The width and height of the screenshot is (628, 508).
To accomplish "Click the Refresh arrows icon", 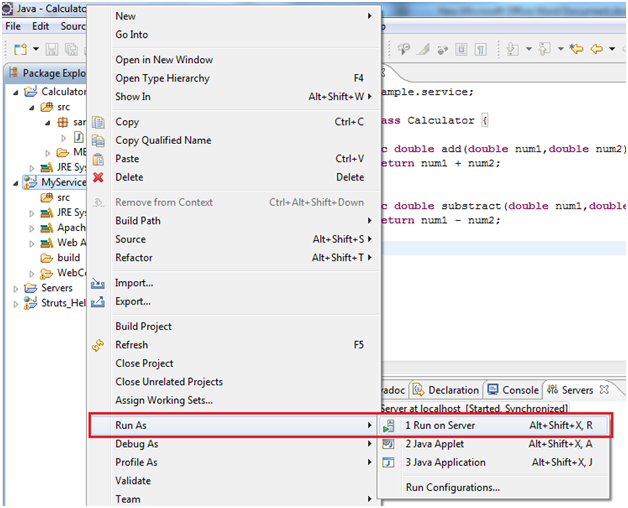I will (98, 345).
